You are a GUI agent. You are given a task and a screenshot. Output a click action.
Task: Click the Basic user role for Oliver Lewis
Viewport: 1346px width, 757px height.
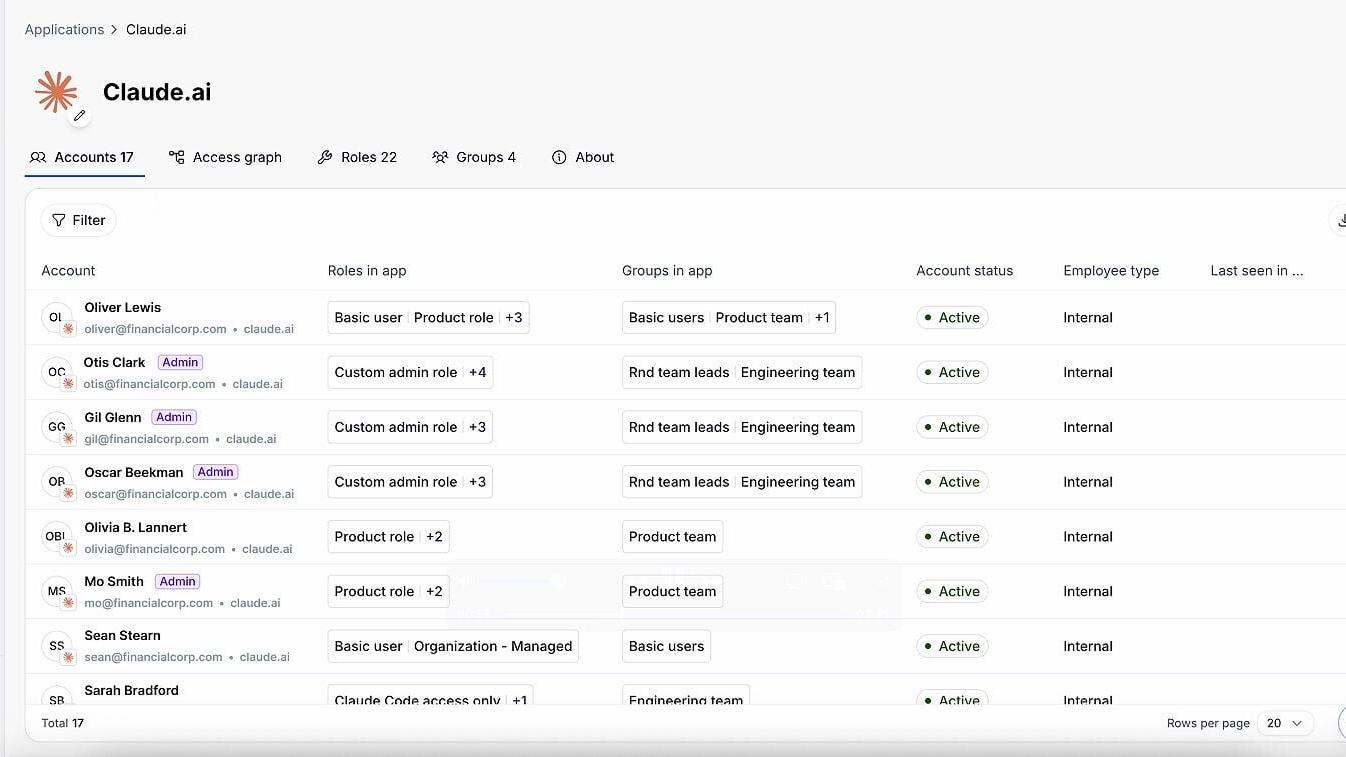click(368, 317)
